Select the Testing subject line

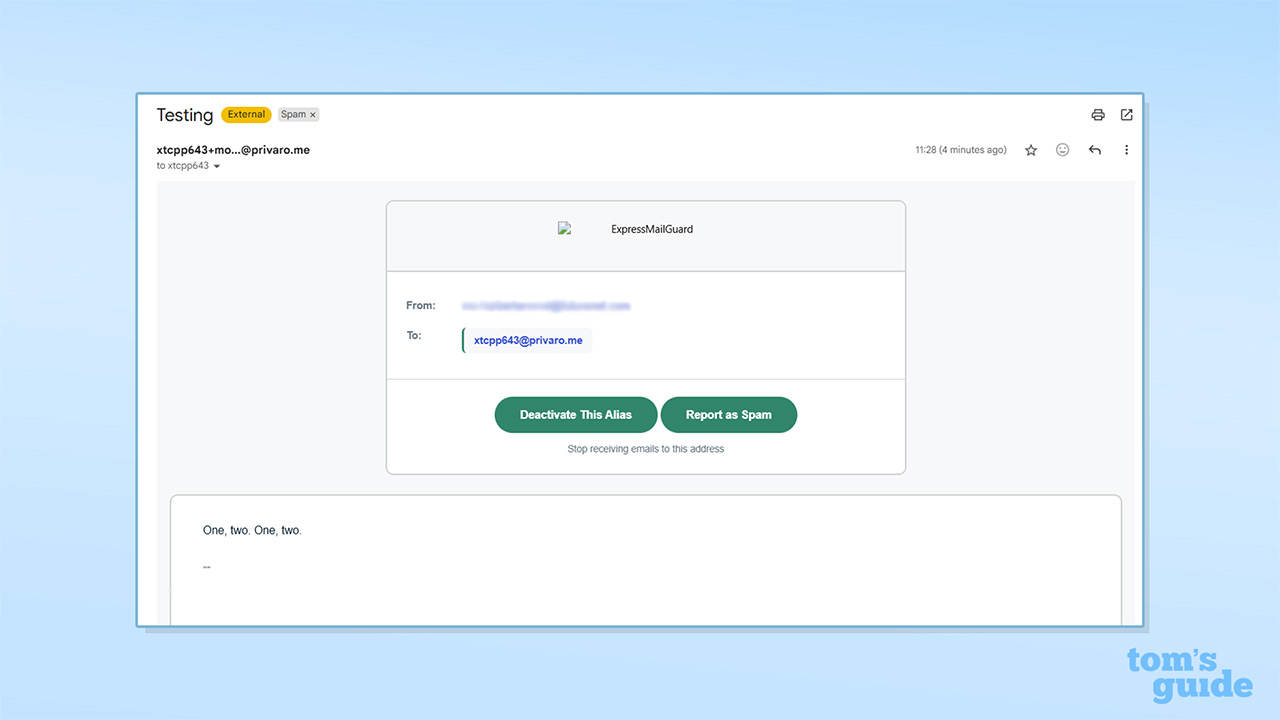[184, 114]
